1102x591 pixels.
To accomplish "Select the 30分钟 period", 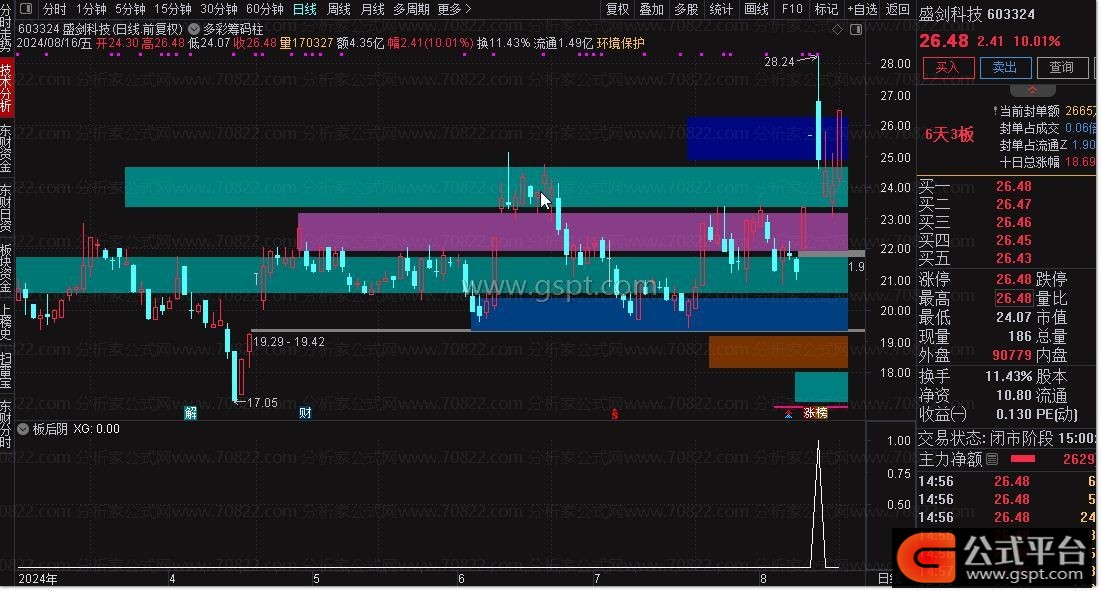I will [219, 9].
